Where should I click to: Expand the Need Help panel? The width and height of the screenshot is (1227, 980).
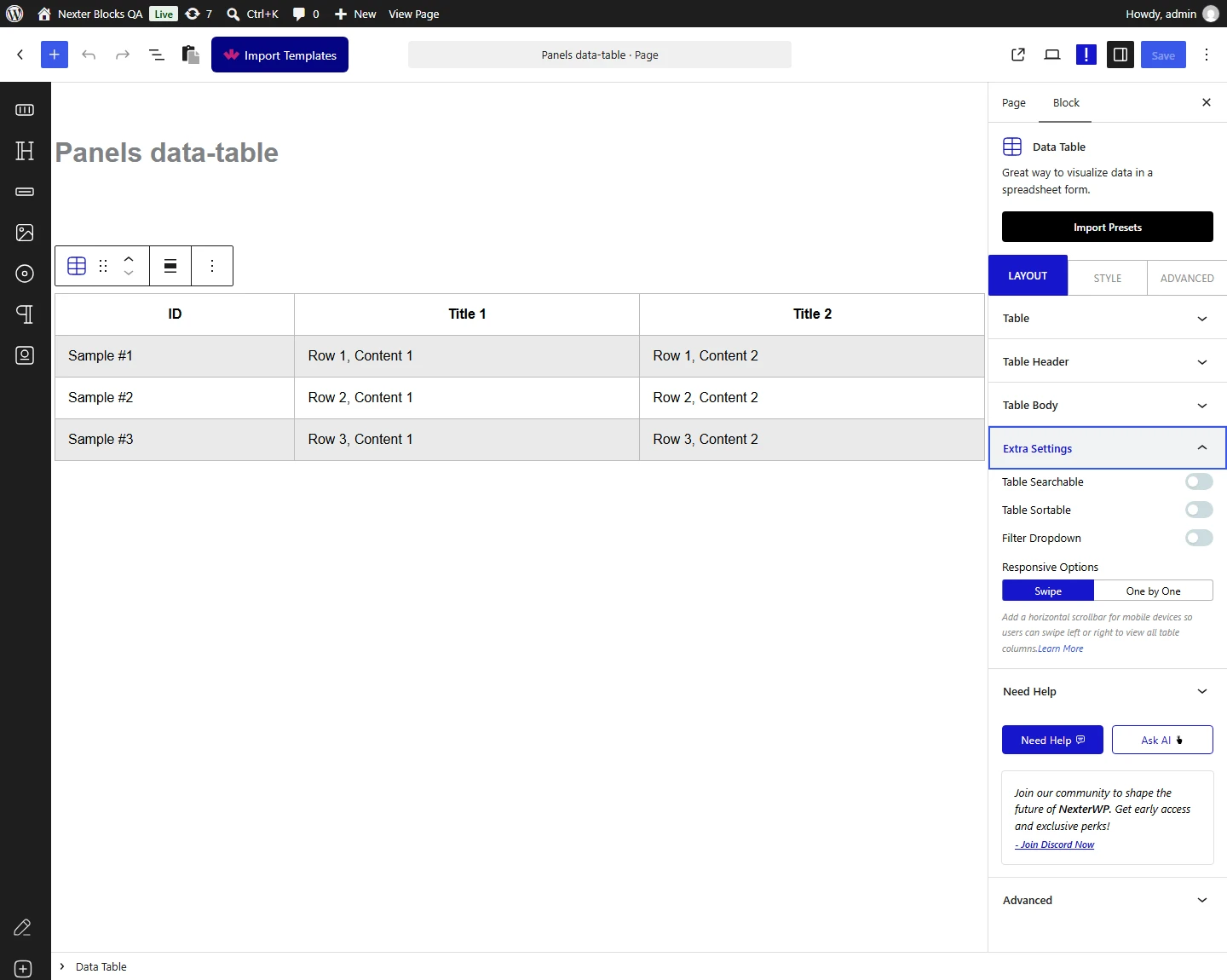(x=1108, y=691)
